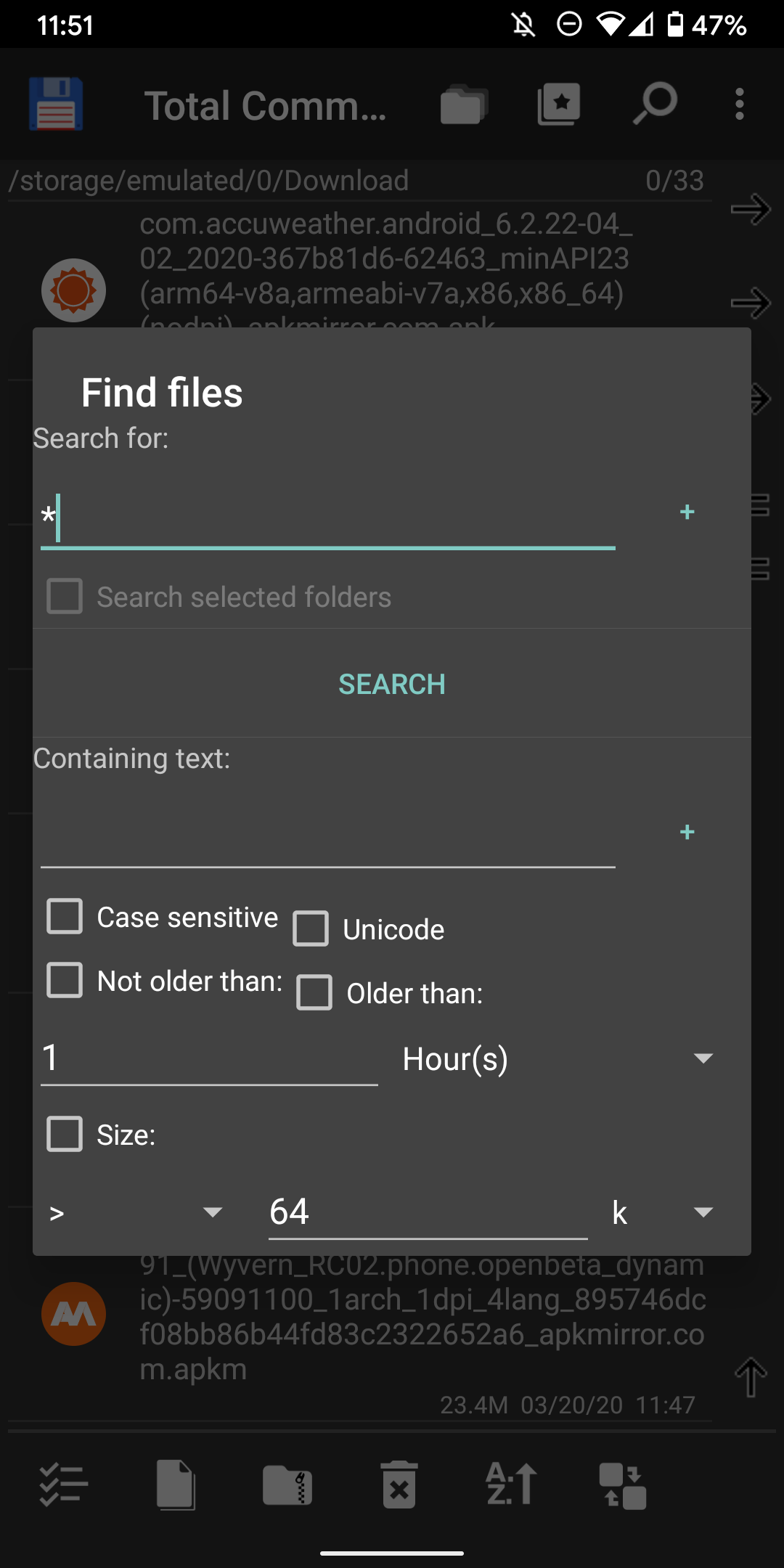Screen dimensions: 784x1568
Task: Open the zip folder icon at the bottom
Action: (287, 1485)
